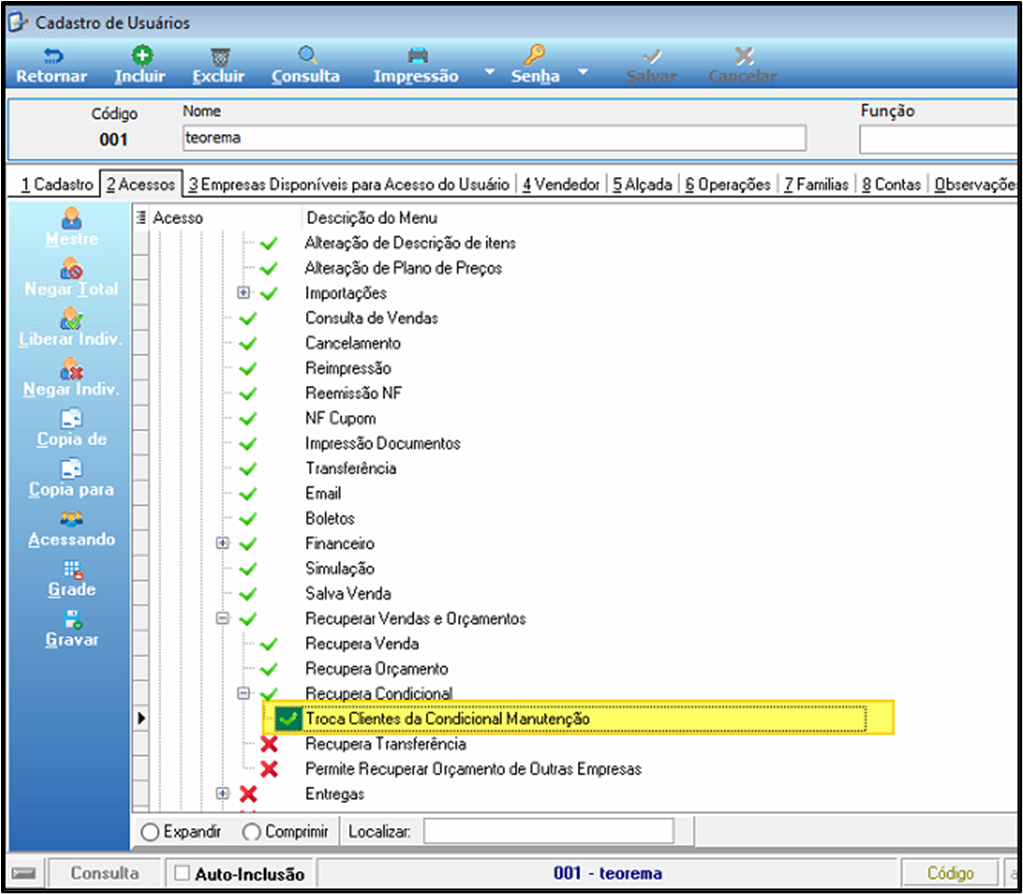This screenshot has height=894, width=1023.
Task: Click Negar Total sidebar icon
Action: pos(72,268)
